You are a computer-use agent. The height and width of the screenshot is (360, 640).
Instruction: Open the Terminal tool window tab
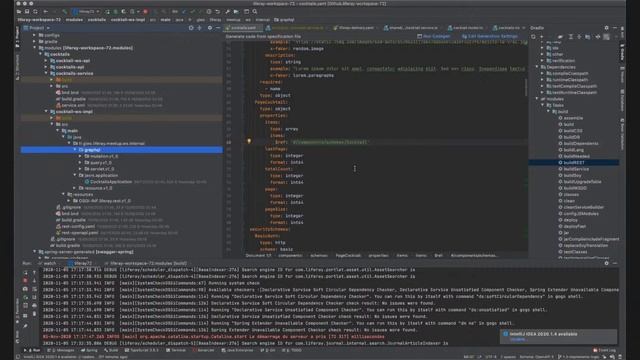click(x=176, y=350)
